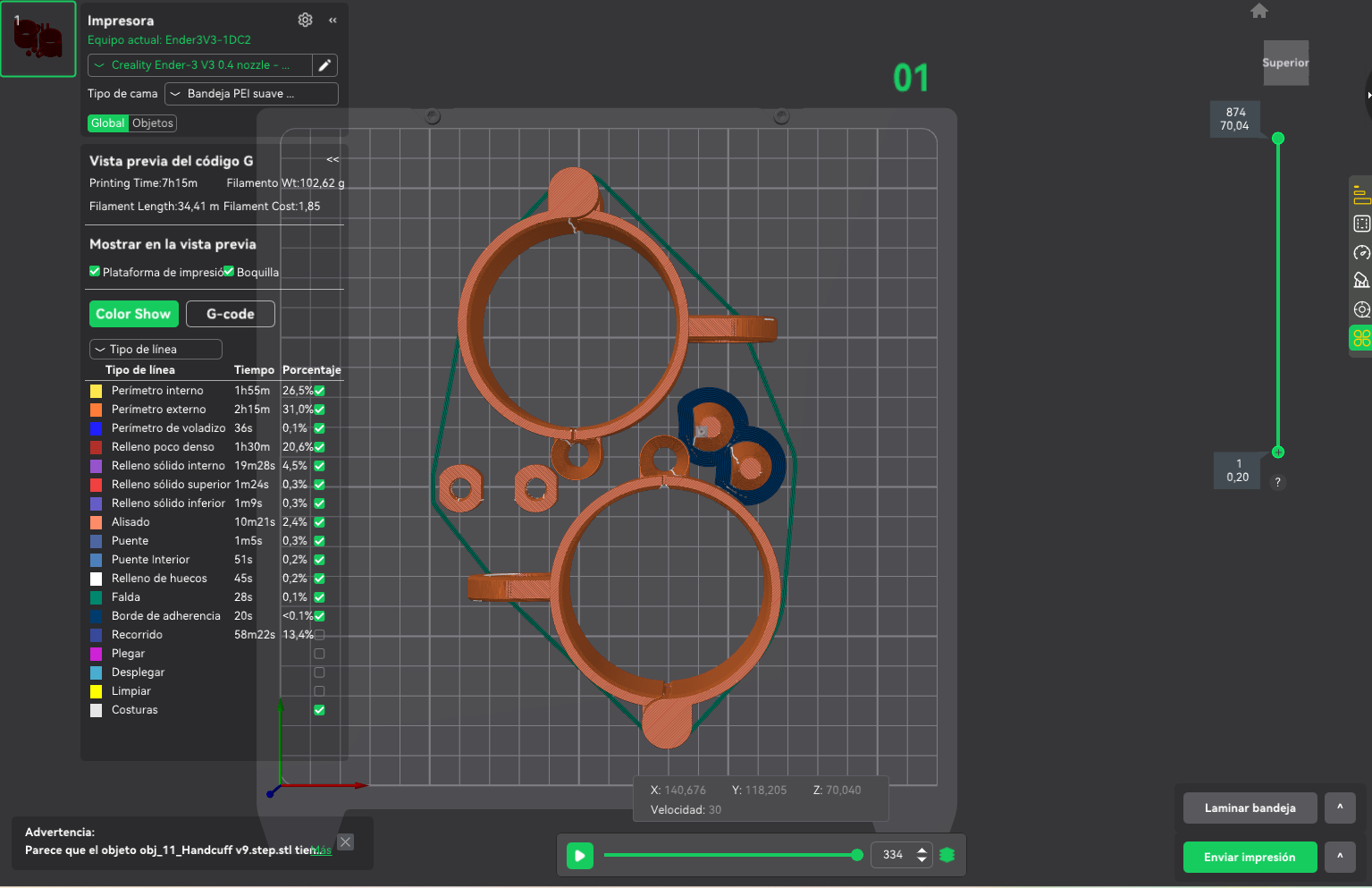This screenshot has width=1372, height=888.
Task: Open Tipo de línea dropdown
Action: pos(156,350)
